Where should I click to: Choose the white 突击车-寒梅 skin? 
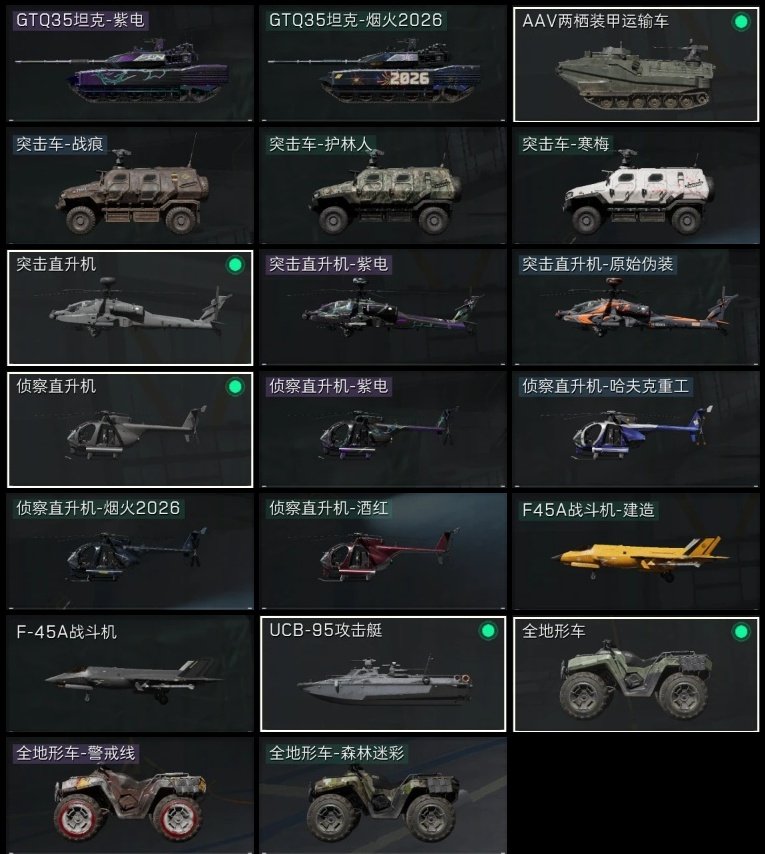636,186
